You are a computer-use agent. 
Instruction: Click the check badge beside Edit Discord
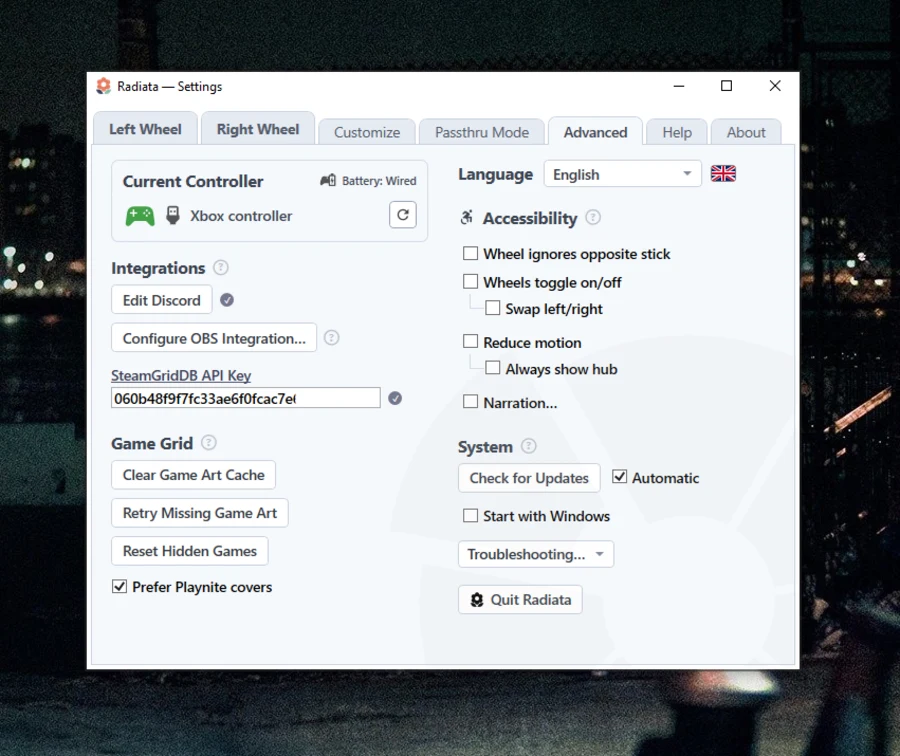(x=227, y=300)
